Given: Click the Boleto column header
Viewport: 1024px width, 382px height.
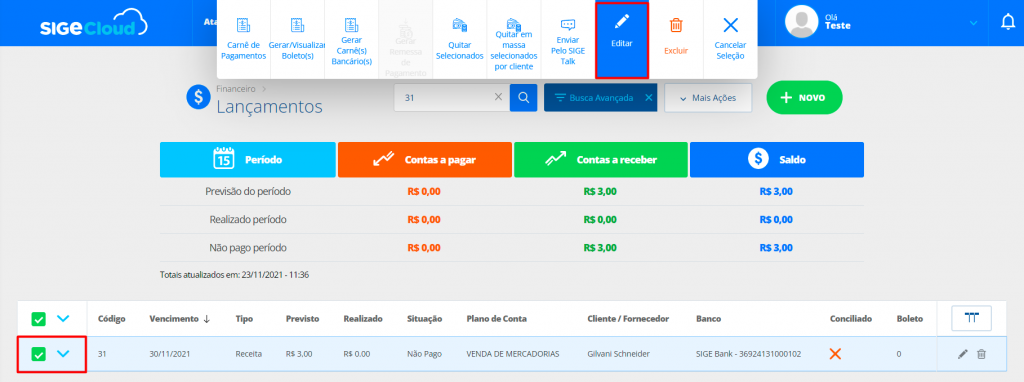Looking at the screenshot, I should pos(910,319).
